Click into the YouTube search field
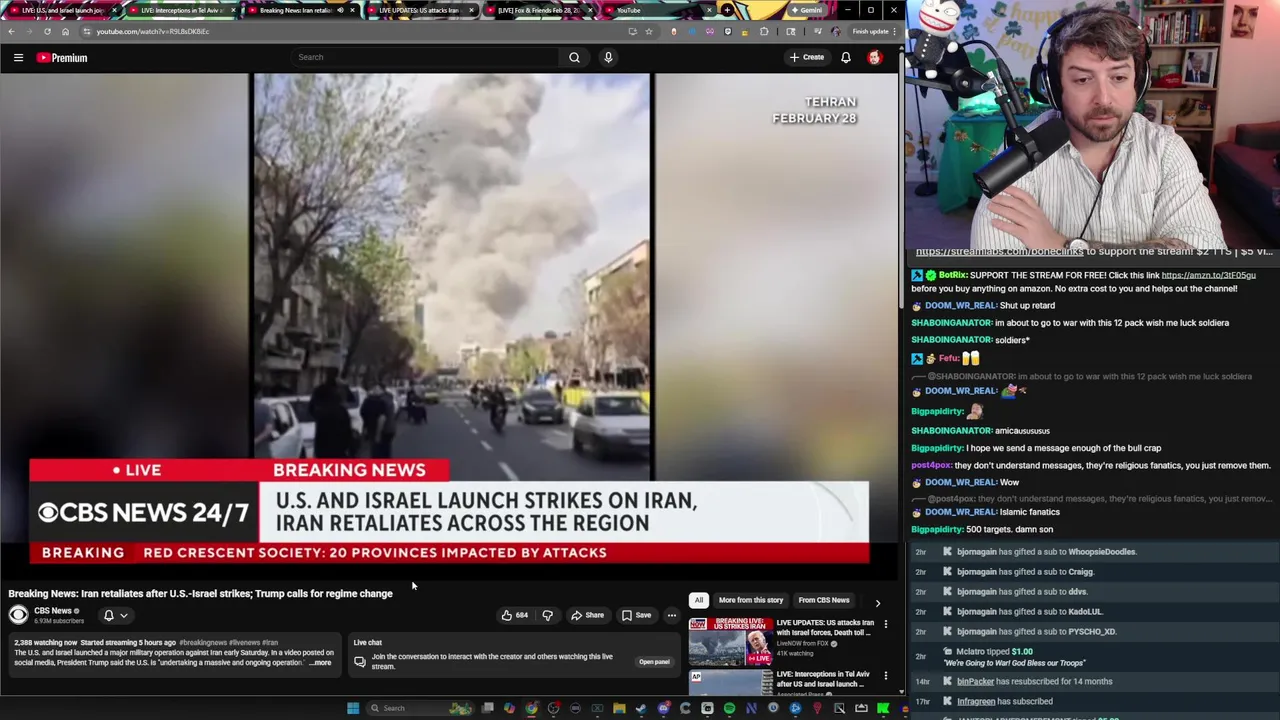Viewport: 1280px width, 720px height. click(425, 57)
